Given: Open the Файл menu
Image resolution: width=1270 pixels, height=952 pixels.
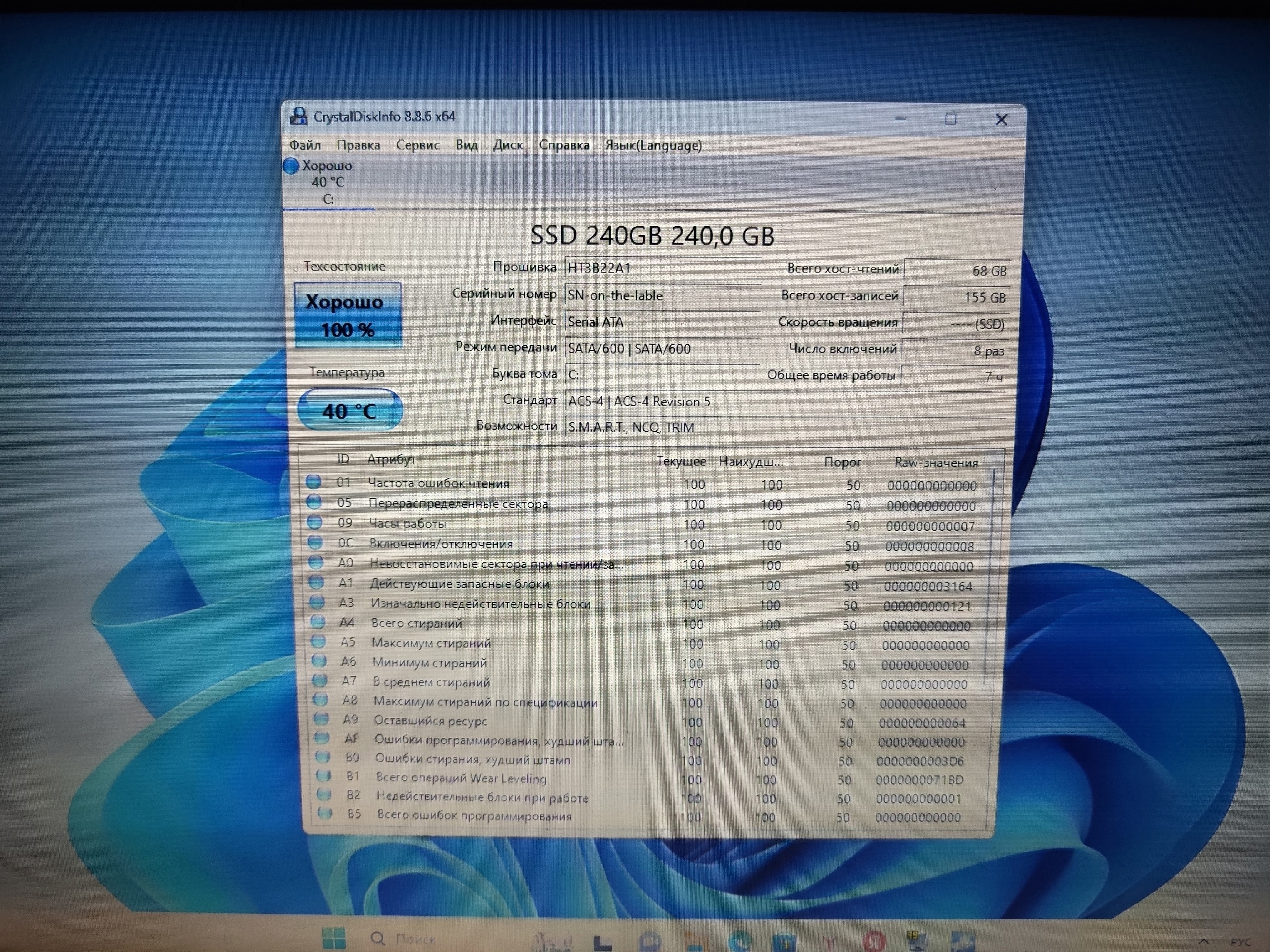Looking at the screenshot, I should [305, 145].
